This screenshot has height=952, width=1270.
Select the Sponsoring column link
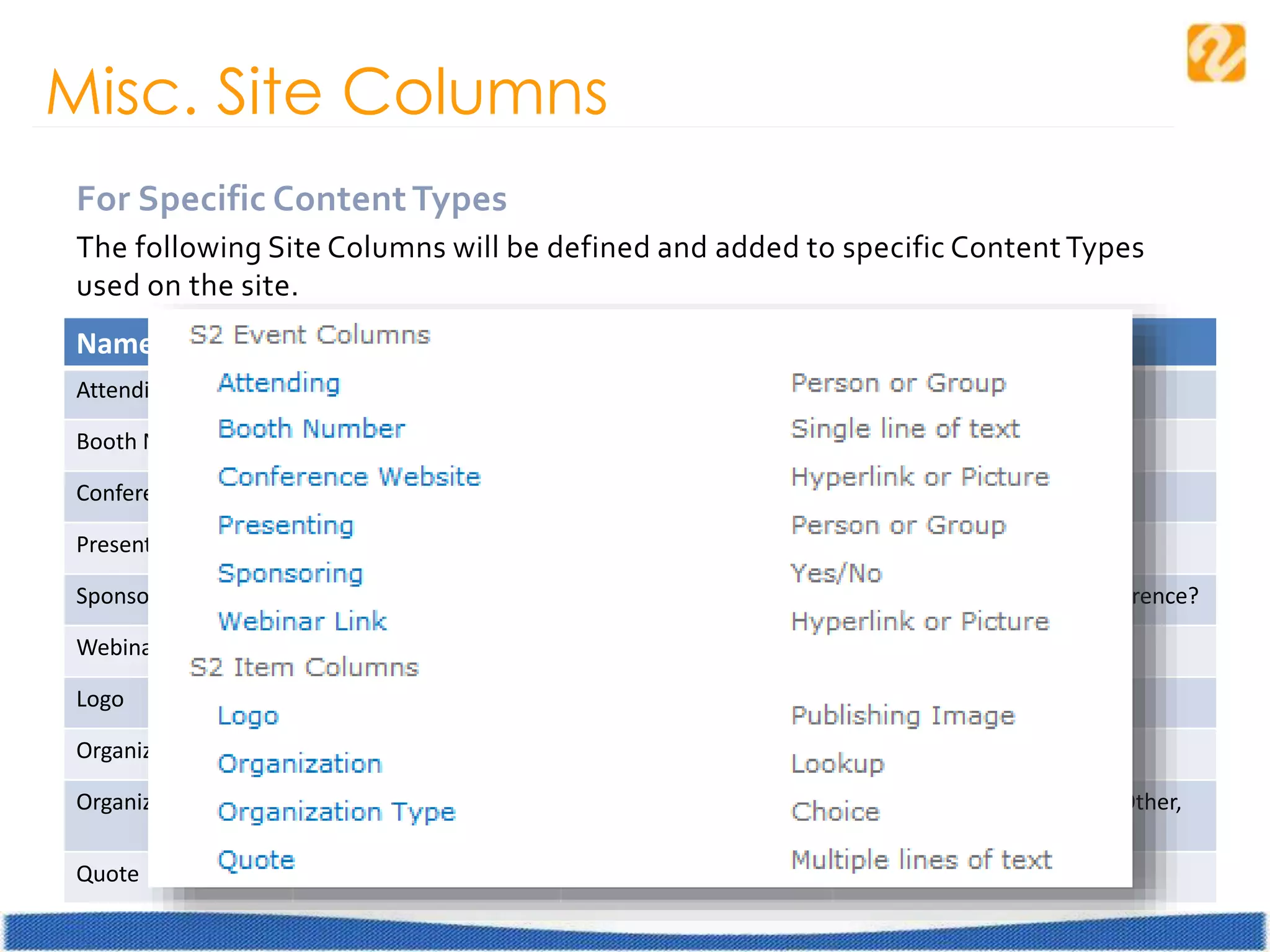[x=290, y=573]
